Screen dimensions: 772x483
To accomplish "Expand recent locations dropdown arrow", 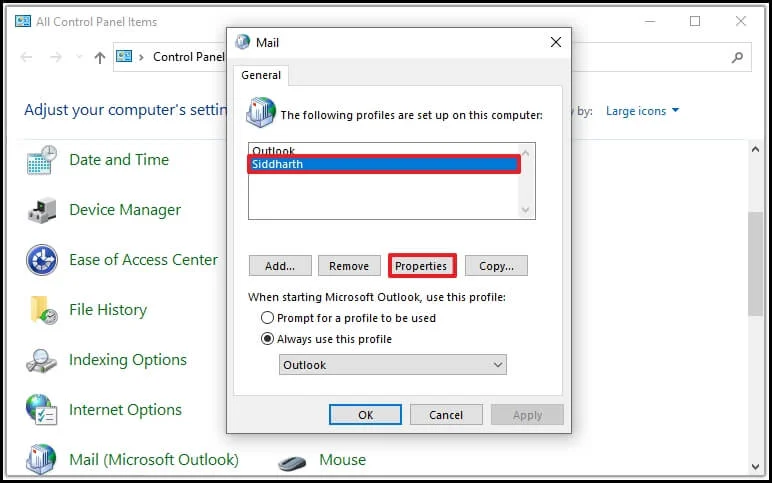I will (x=79, y=58).
